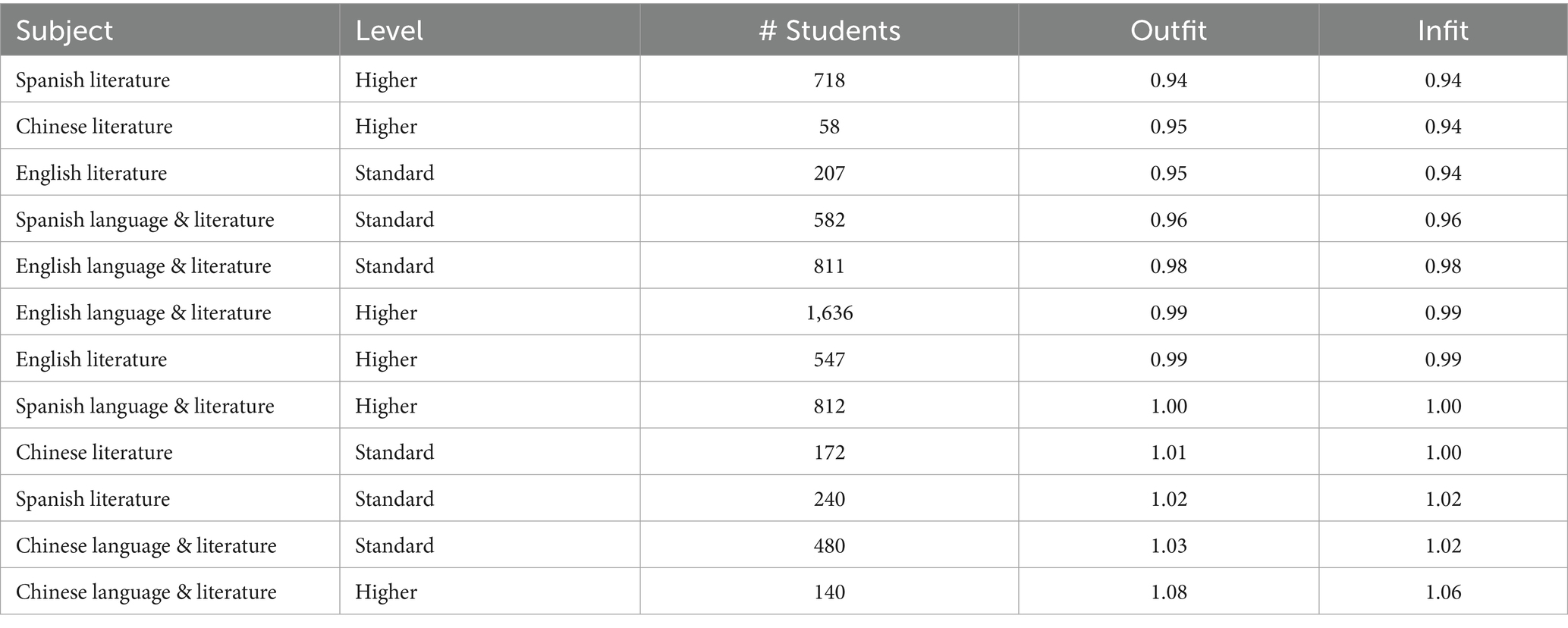This screenshot has width=1568, height=628.
Task: Click the Outfit column header
Action: coord(1168,30)
